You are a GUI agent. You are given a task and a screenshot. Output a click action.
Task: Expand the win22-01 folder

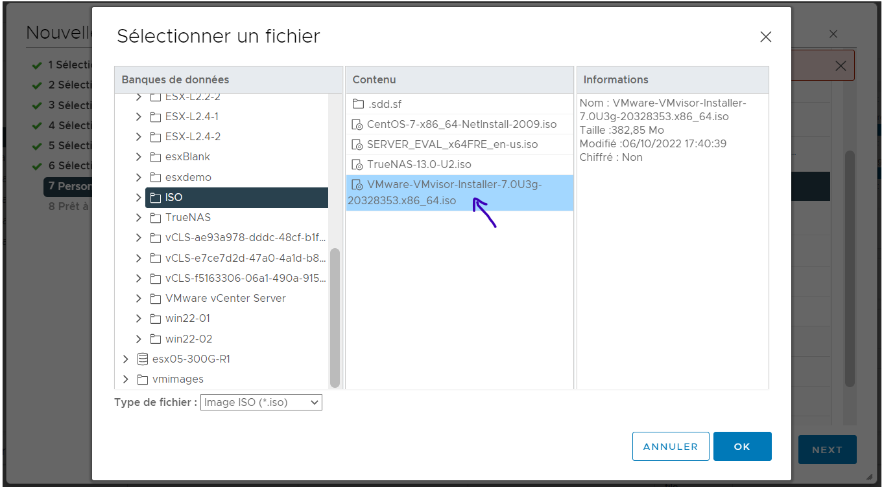[139, 318]
